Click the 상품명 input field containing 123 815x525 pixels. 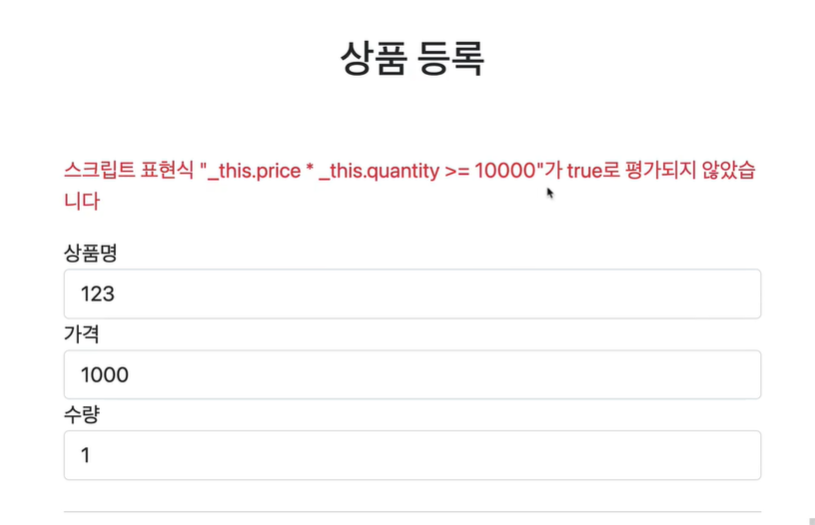pos(412,294)
